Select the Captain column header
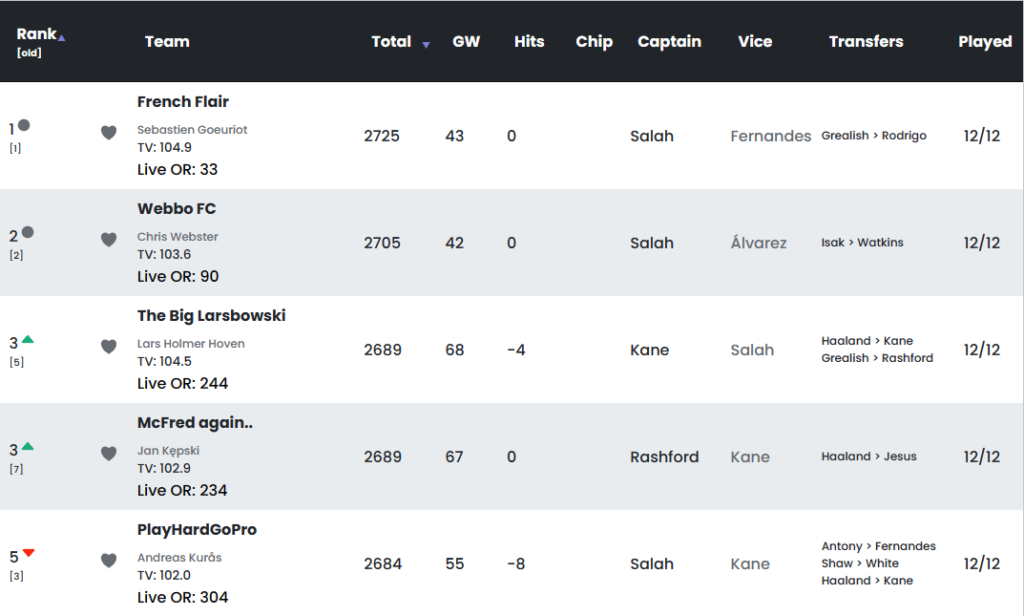The width and height of the screenshot is (1024, 616). click(669, 42)
